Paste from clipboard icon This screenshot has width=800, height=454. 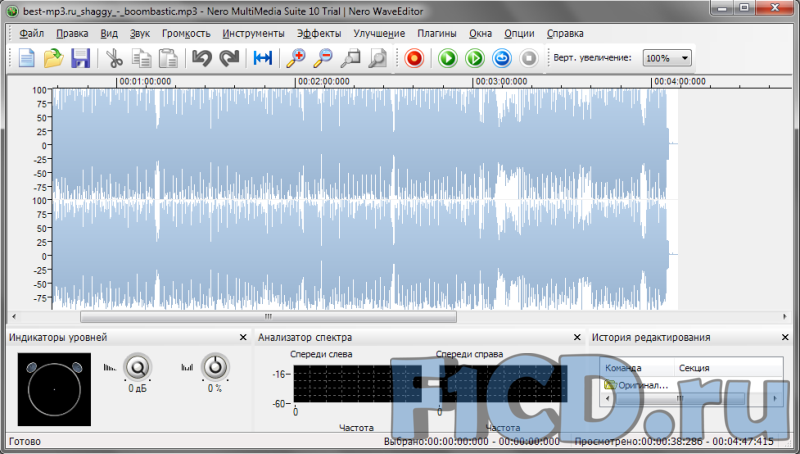pyautogui.click(x=168, y=58)
